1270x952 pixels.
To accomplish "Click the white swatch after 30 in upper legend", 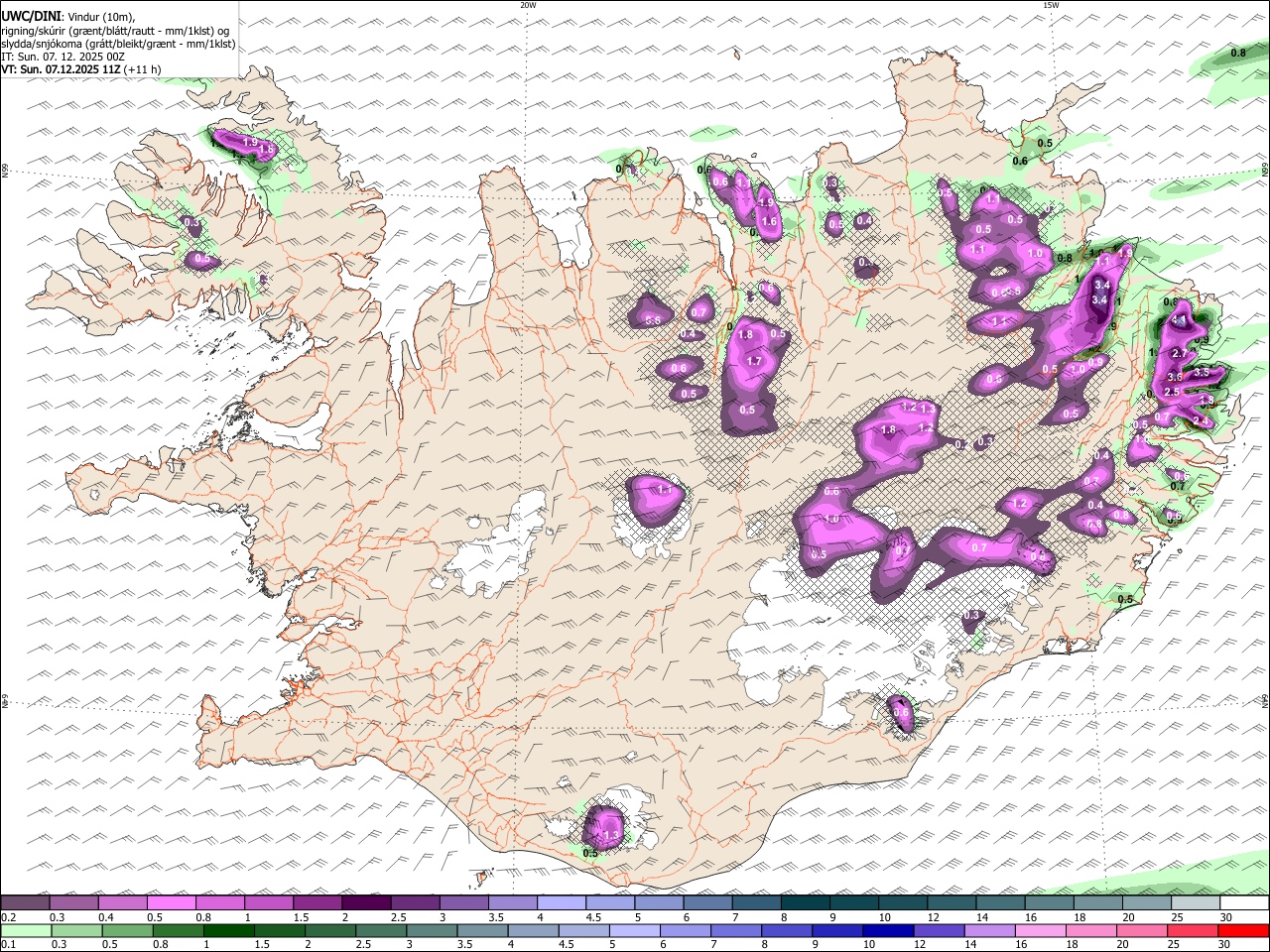I will pyautogui.click(x=1244, y=903).
